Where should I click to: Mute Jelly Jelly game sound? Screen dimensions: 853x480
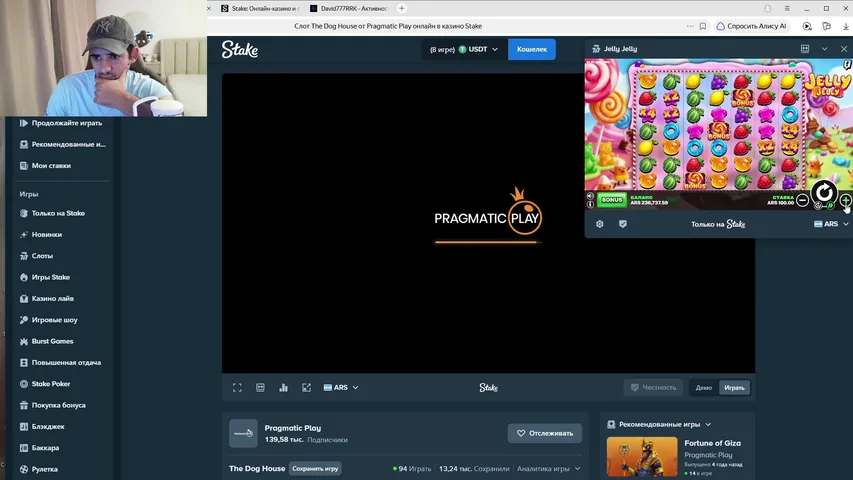[590, 196]
